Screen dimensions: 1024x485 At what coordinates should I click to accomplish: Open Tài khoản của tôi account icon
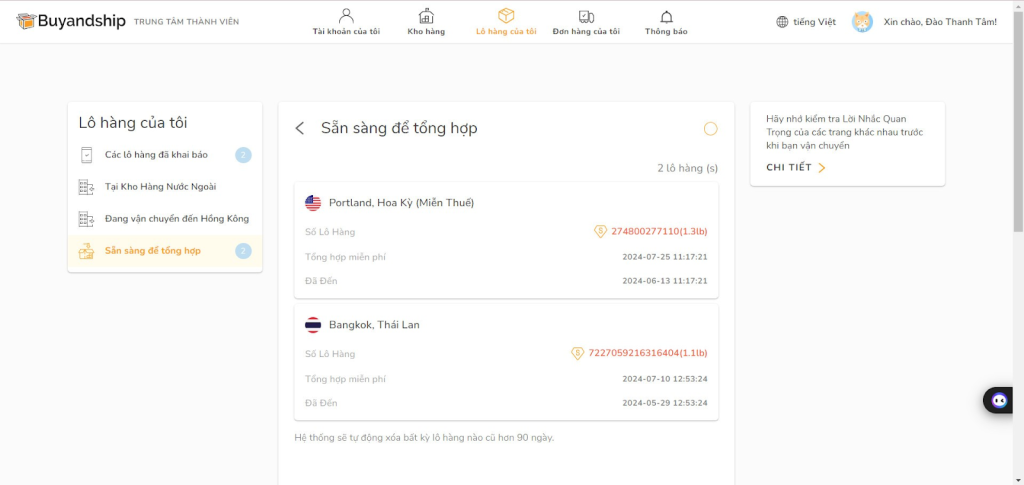[x=346, y=16]
